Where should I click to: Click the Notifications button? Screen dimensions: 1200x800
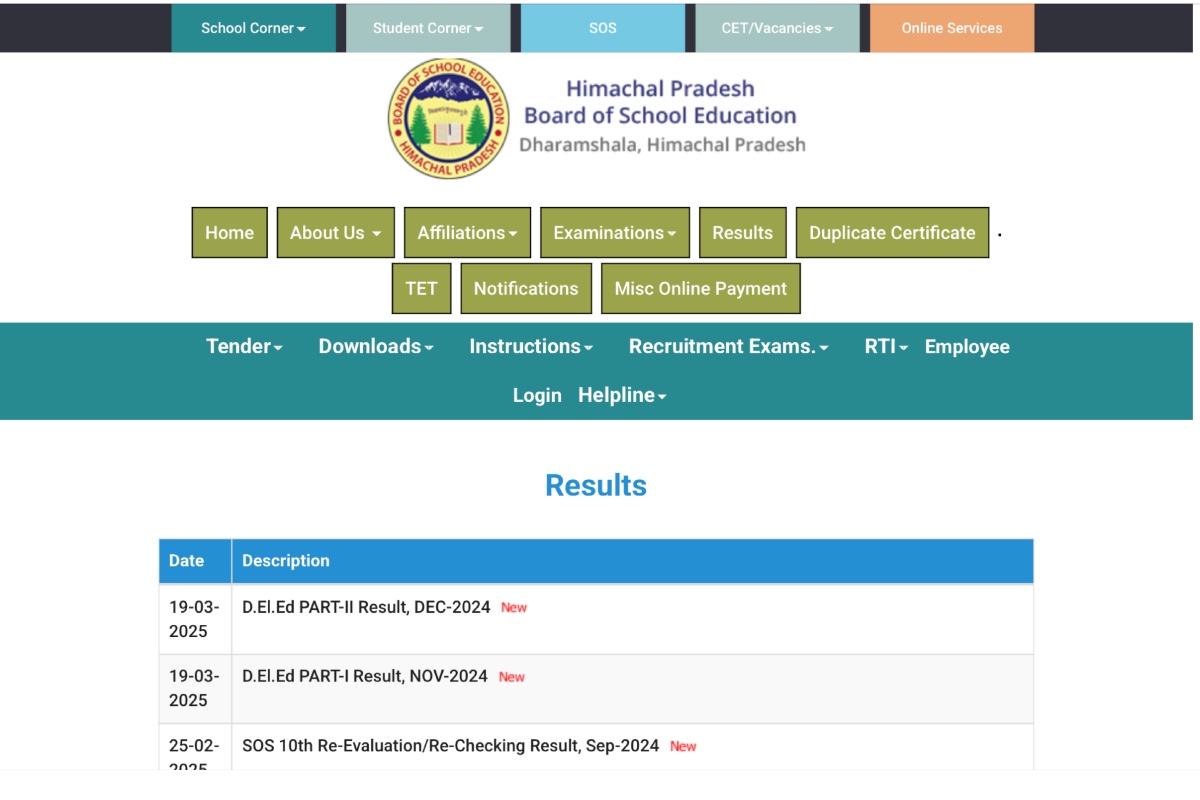point(526,289)
